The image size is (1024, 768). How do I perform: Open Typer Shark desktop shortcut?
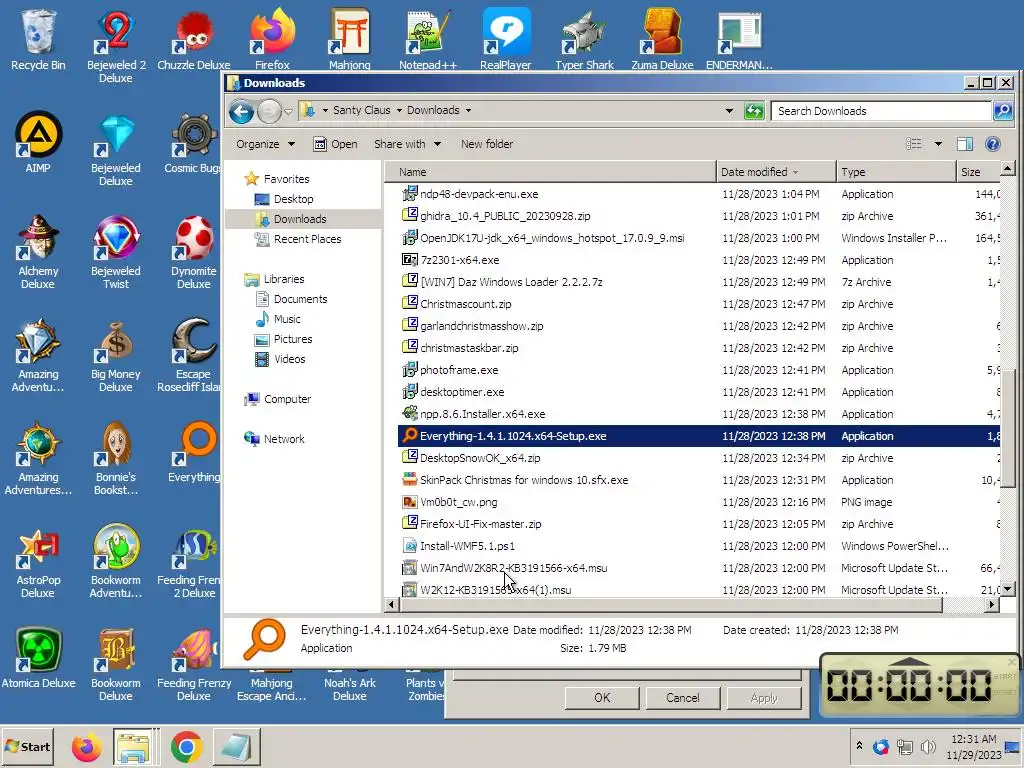tap(584, 39)
